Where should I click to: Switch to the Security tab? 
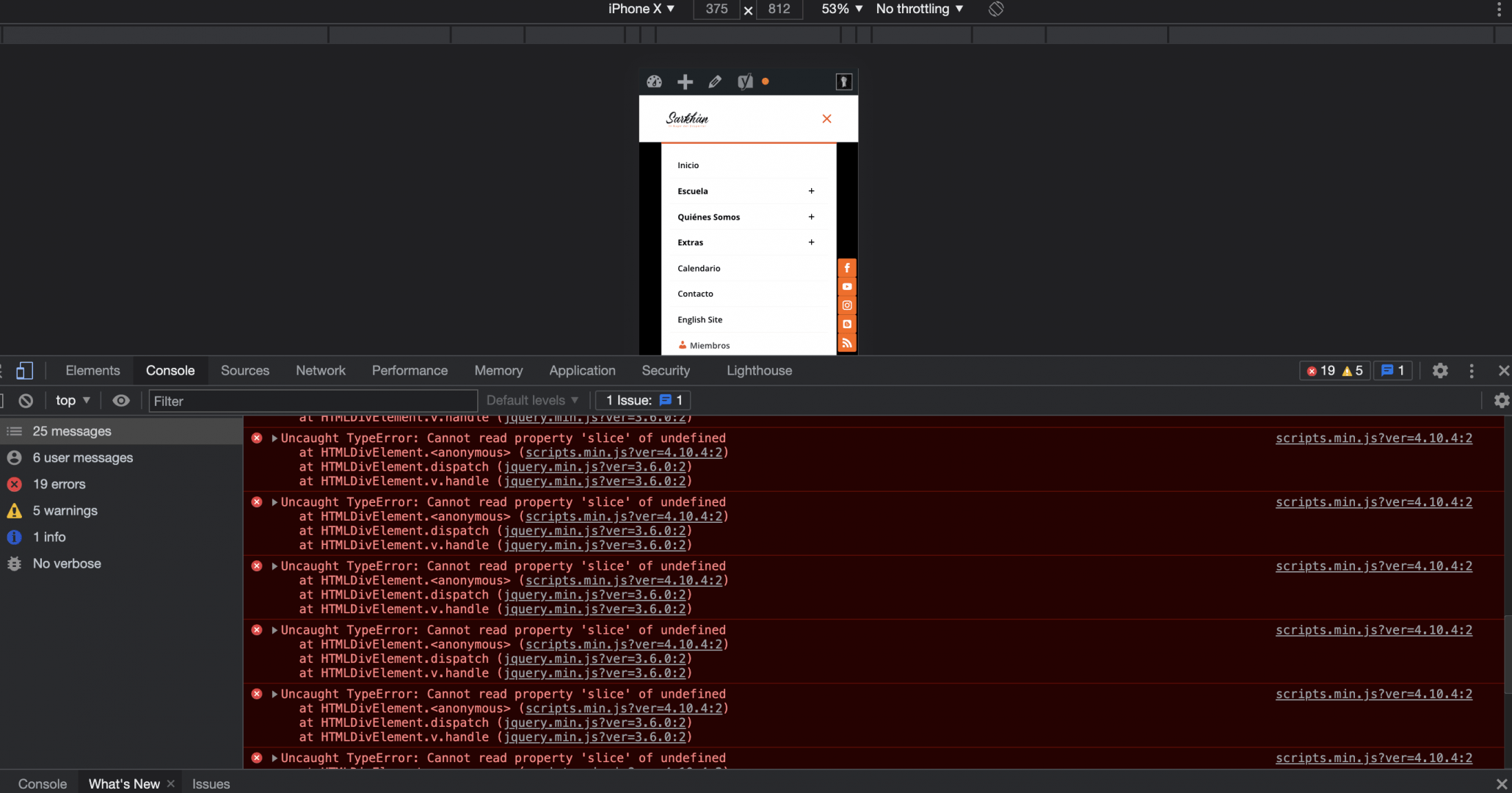coord(666,371)
